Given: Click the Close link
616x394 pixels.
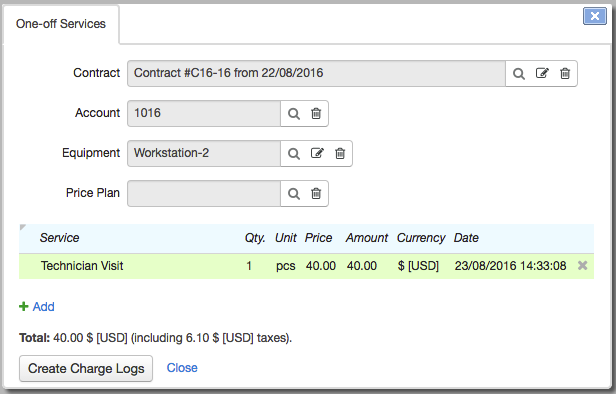Looking at the screenshot, I should click(182, 368).
